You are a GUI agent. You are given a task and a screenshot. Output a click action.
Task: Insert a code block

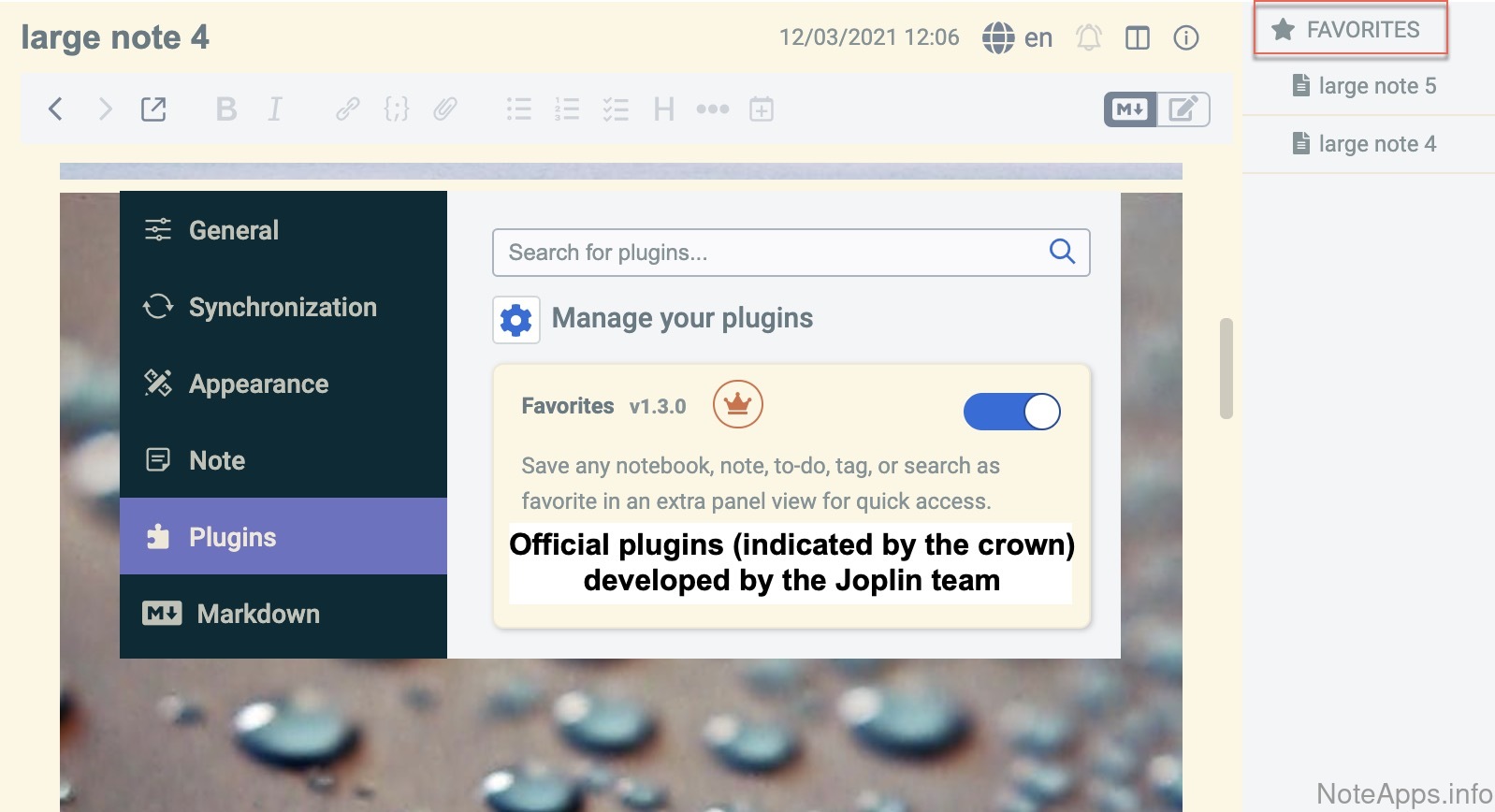397,109
